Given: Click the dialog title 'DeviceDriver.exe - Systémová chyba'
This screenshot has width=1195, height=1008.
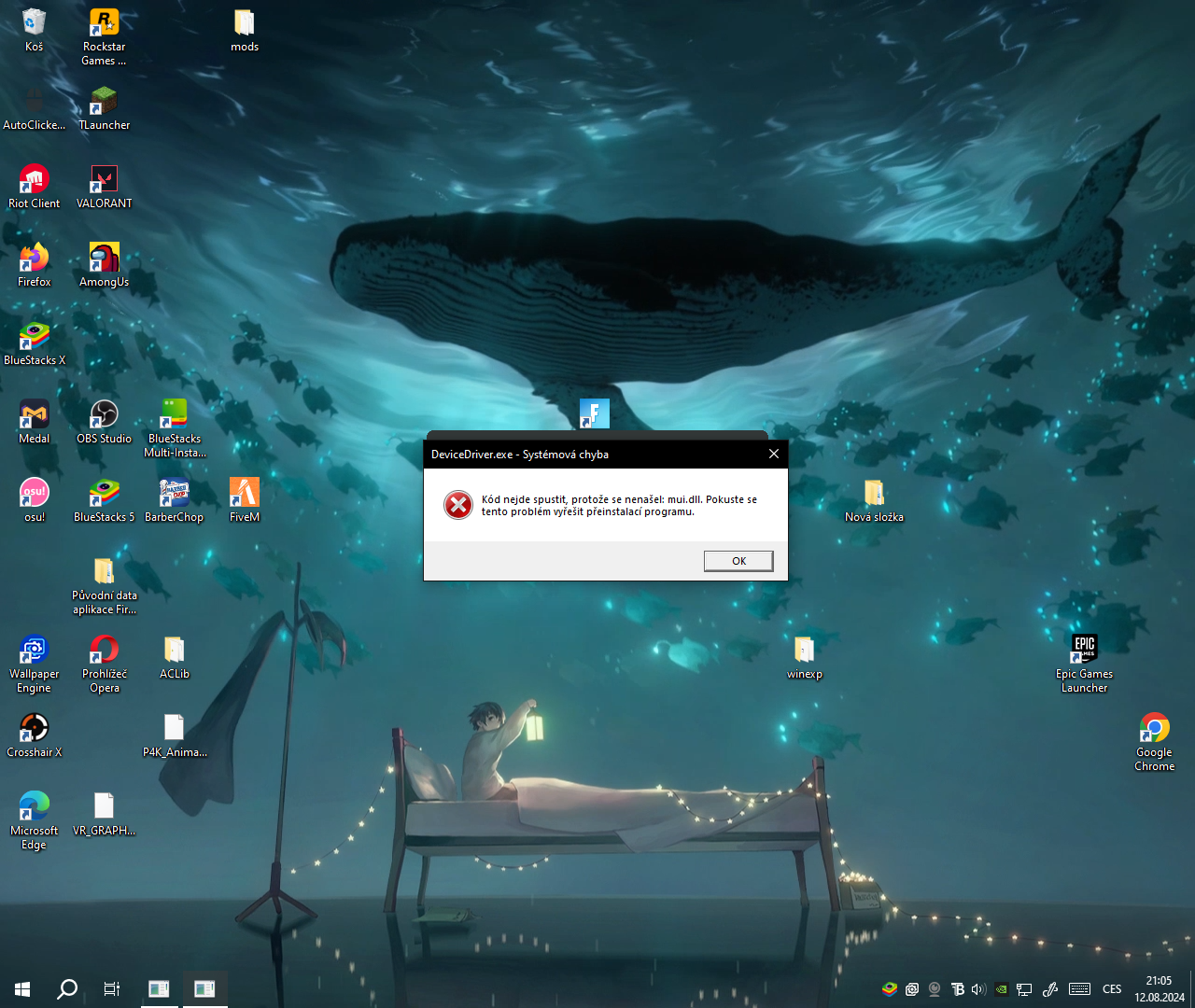Looking at the screenshot, I should click(520, 455).
